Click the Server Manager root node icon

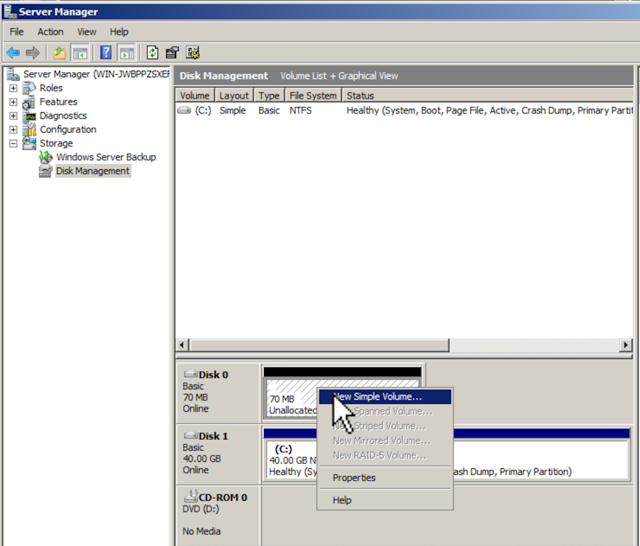tap(13, 74)
